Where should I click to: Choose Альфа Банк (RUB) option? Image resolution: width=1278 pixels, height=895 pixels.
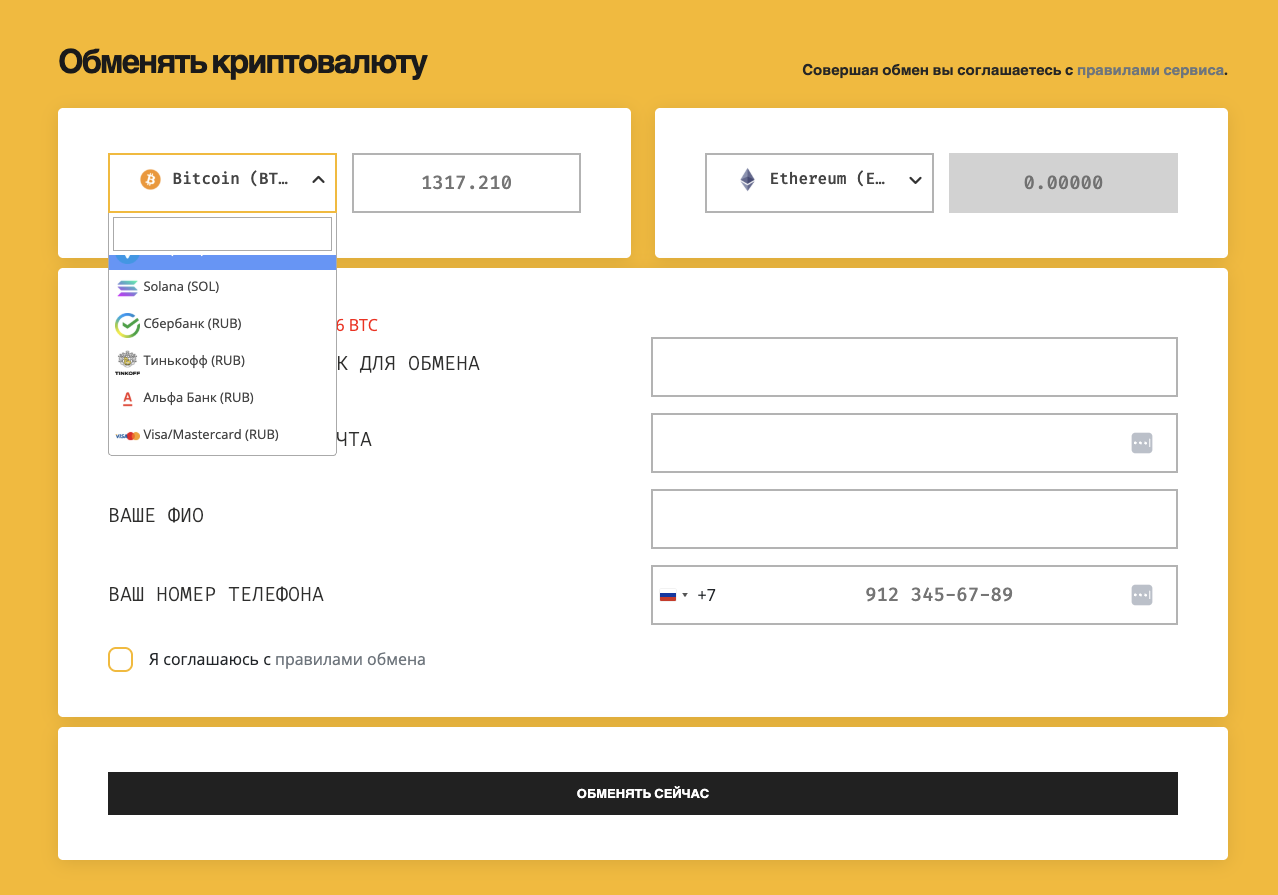click(x=222, y=398)
